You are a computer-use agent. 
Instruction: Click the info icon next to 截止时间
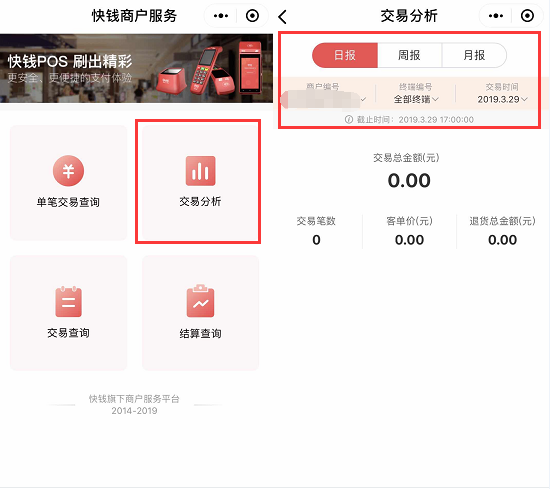click(x=349, y=120)
